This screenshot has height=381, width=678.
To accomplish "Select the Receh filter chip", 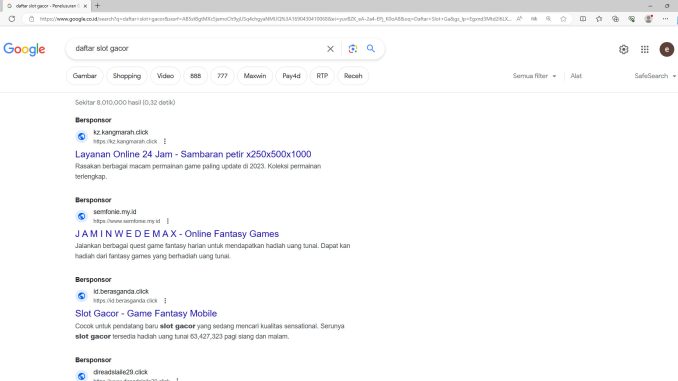I will pyautogui.click(x=353, y=76).
